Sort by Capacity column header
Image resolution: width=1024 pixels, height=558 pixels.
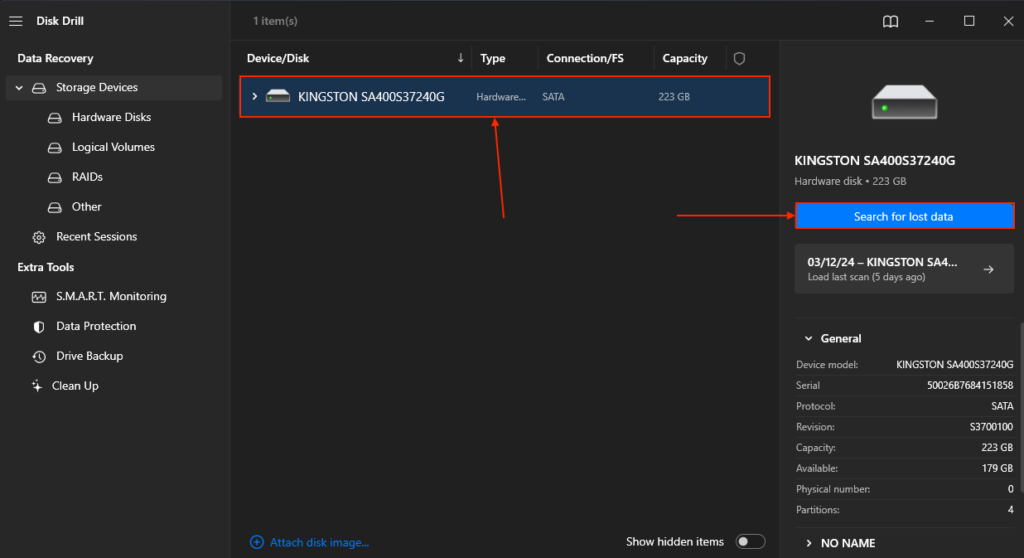point(684,58)
